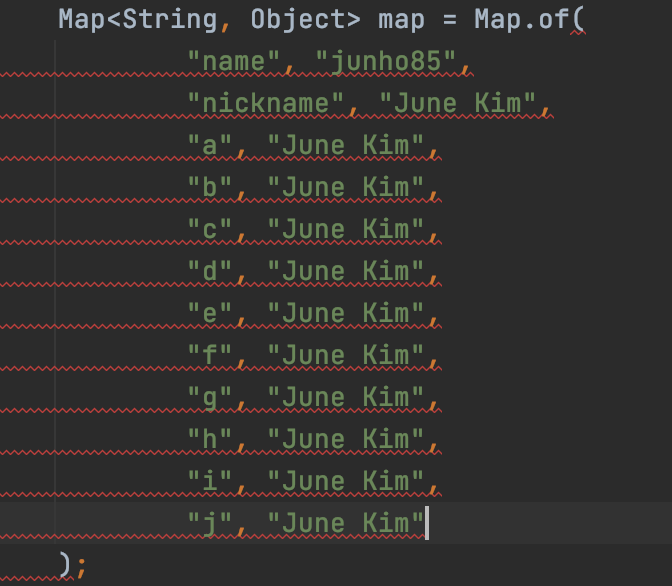Click "June Kim" value on the "e" line

pos(346,313)
